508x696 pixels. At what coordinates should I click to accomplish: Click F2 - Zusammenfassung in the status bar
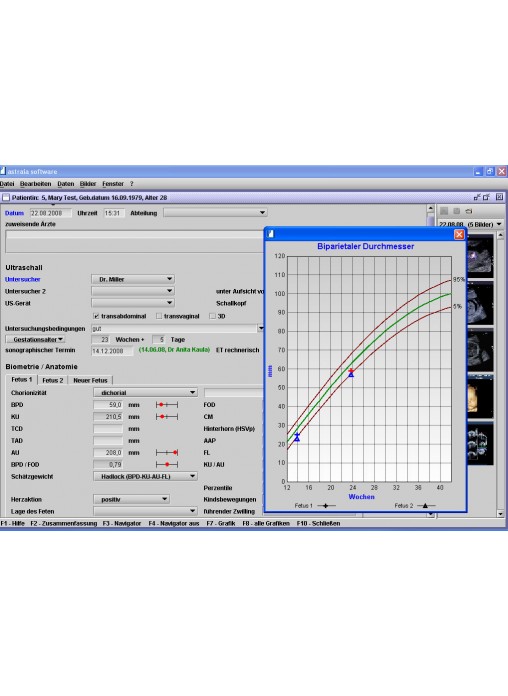point(64,523)
